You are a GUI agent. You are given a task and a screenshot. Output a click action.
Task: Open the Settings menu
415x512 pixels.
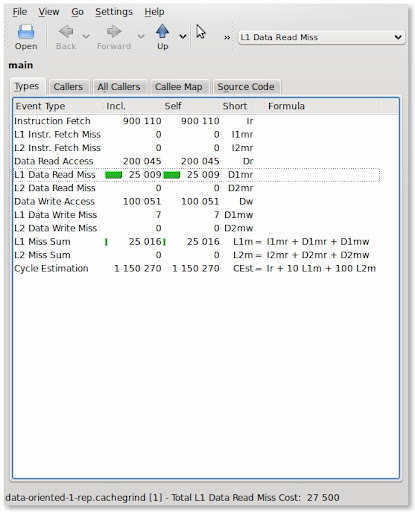click(114, 12)
